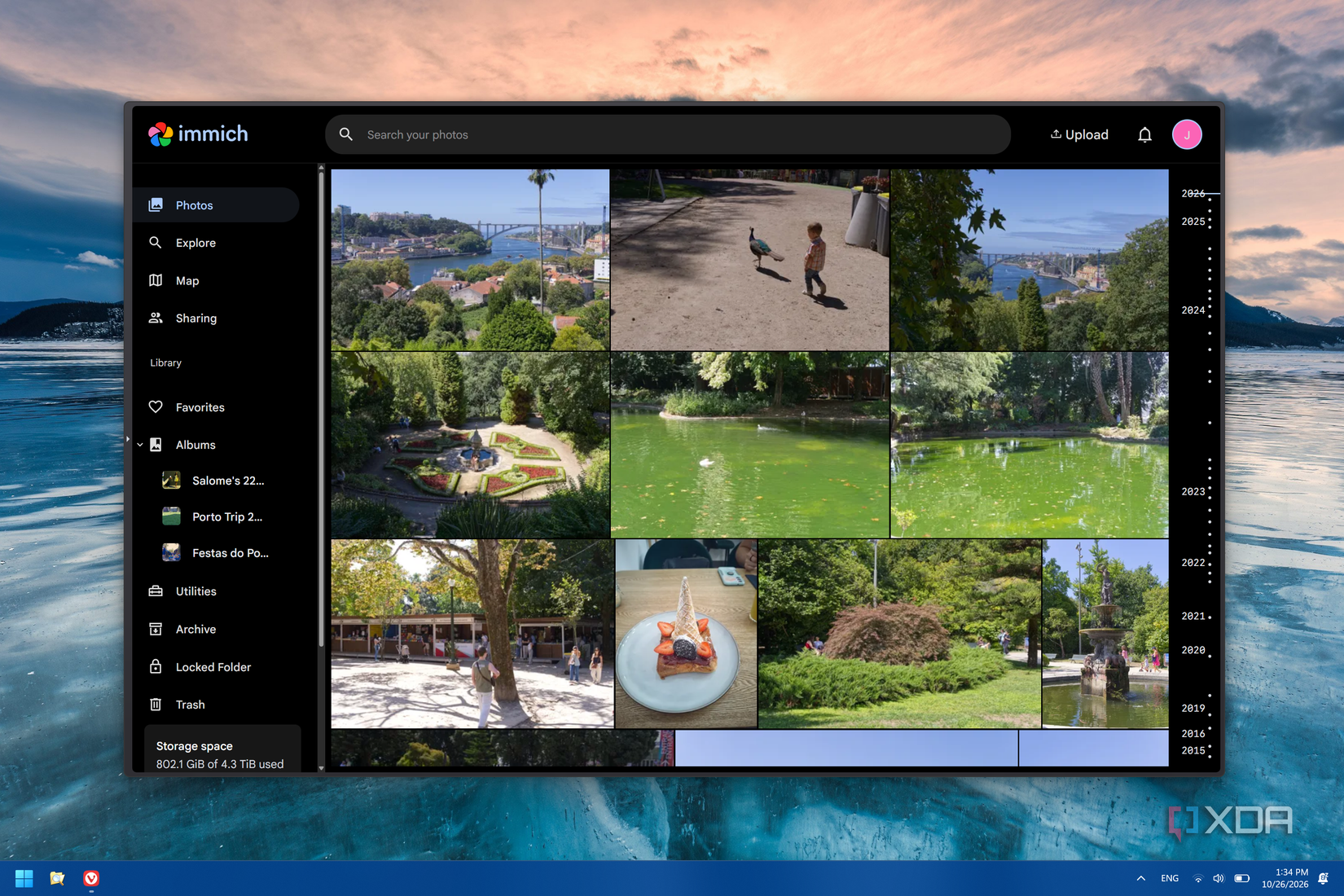The image size is (1344, 896).
Task: Open the Map sidebar icon
Action: 156,280
